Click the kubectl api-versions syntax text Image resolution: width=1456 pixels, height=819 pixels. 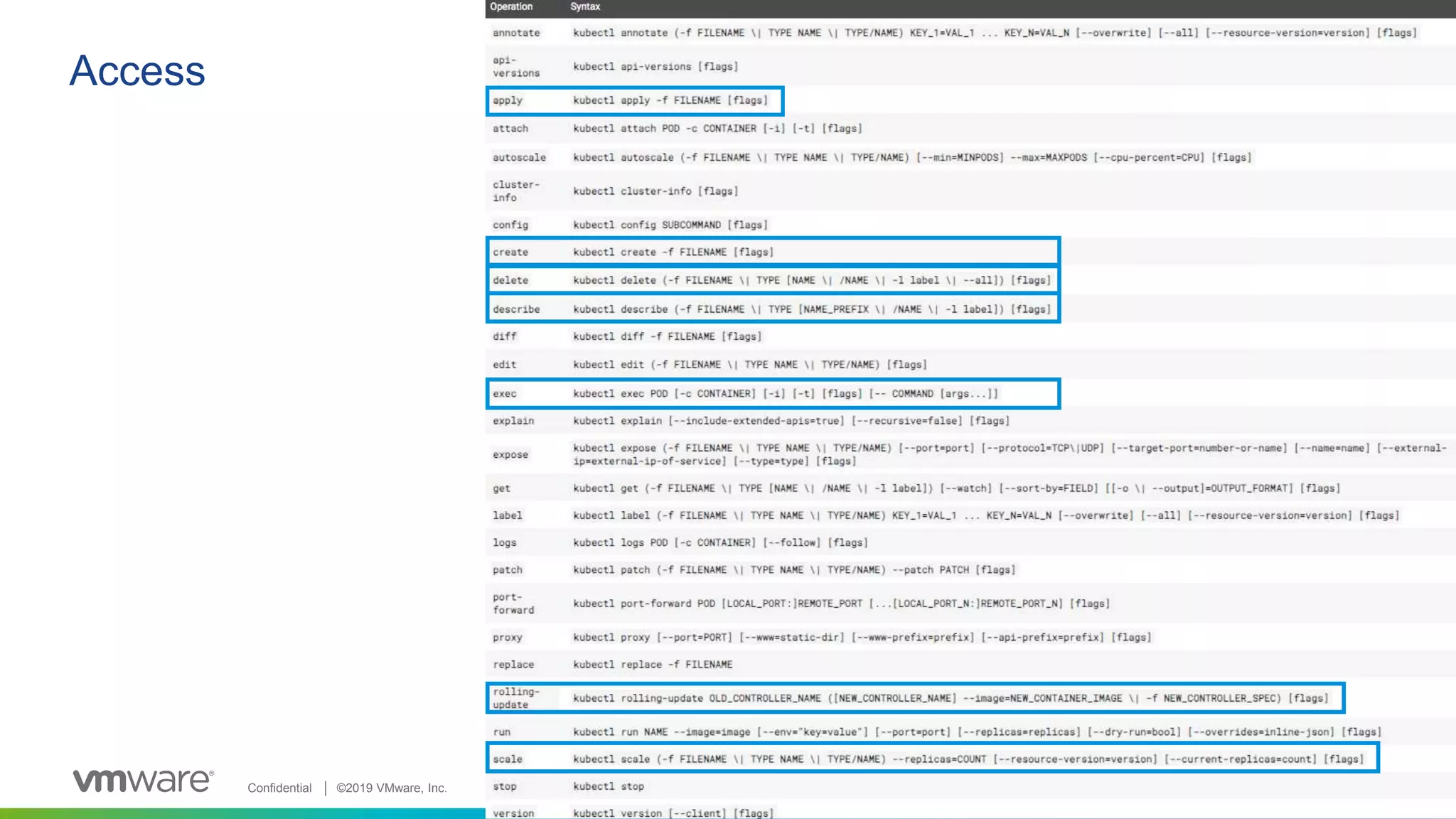(x=655, y=67)
